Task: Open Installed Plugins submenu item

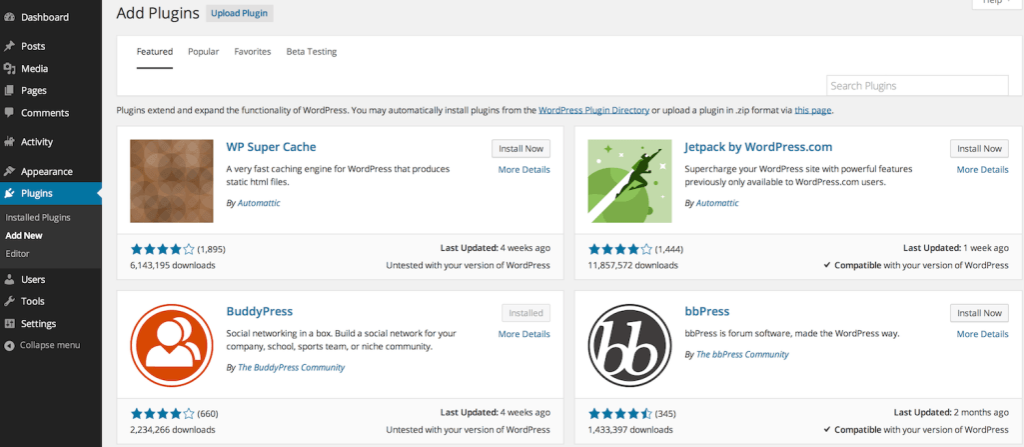Action: click(x=38, y=218)
